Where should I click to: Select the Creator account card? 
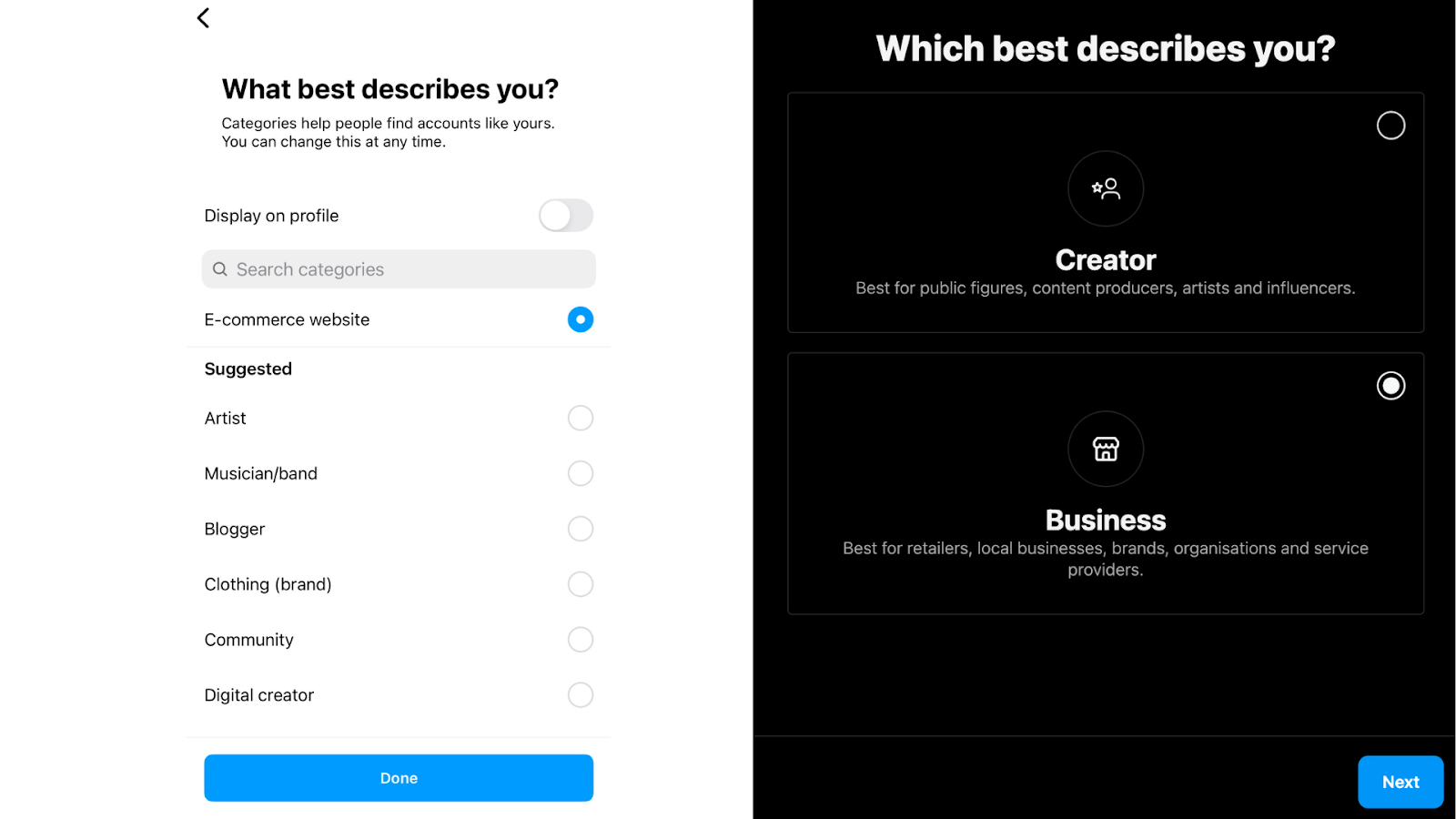pyautogui.click(x=1105, y=212)
